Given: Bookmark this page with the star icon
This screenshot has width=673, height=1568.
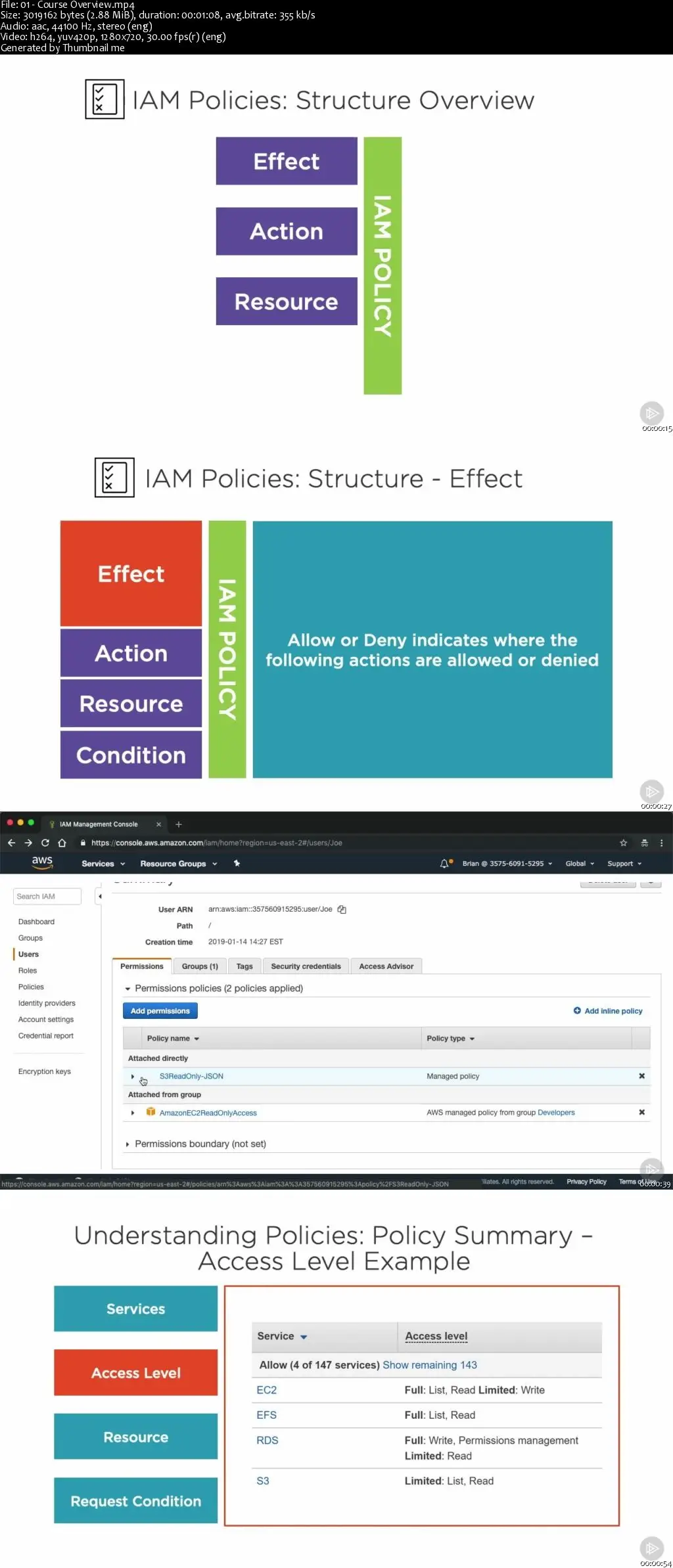Looking at the screenshot, I should tap(624, 843).
